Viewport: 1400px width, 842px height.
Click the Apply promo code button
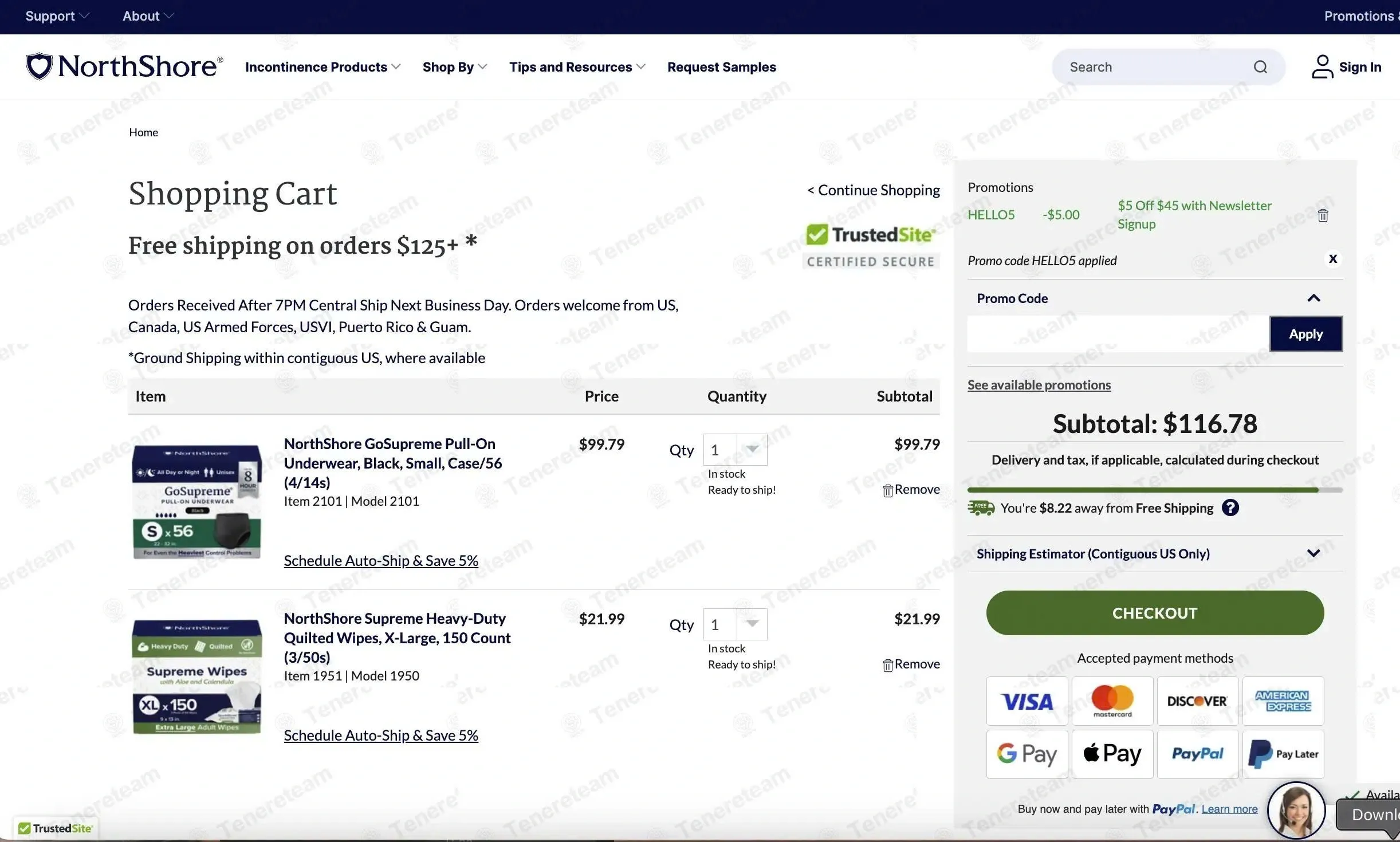[1305, 334]
